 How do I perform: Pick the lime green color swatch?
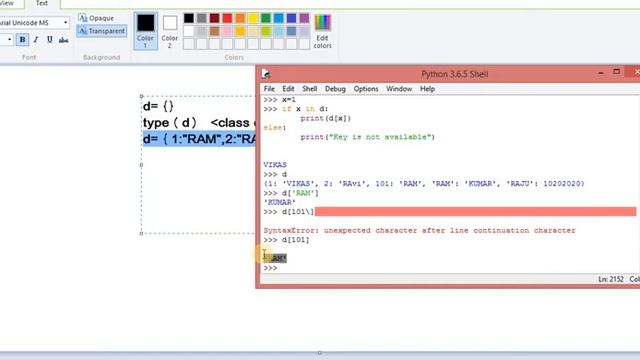pyautogui.click(x=266, y=31)
